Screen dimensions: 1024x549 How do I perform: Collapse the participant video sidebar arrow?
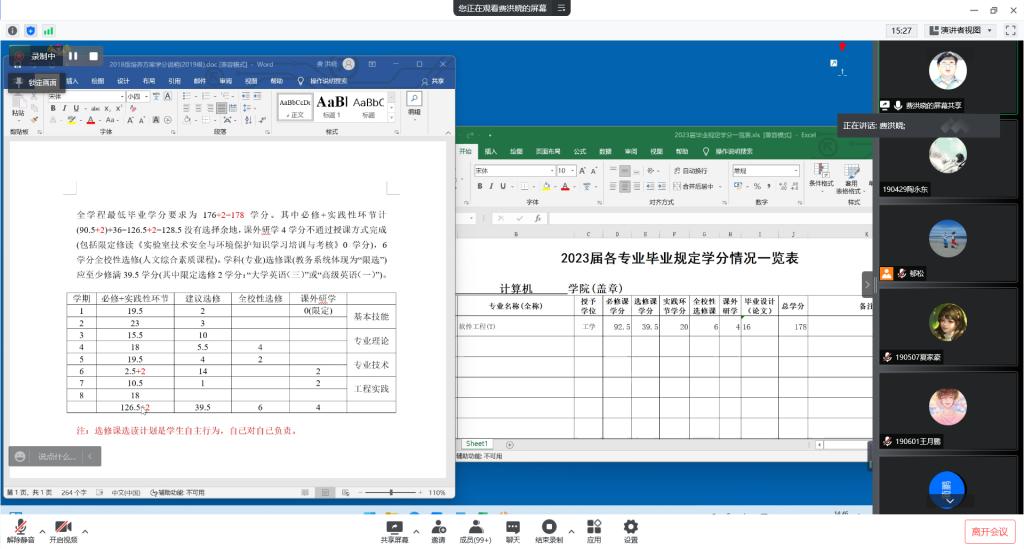866,283
